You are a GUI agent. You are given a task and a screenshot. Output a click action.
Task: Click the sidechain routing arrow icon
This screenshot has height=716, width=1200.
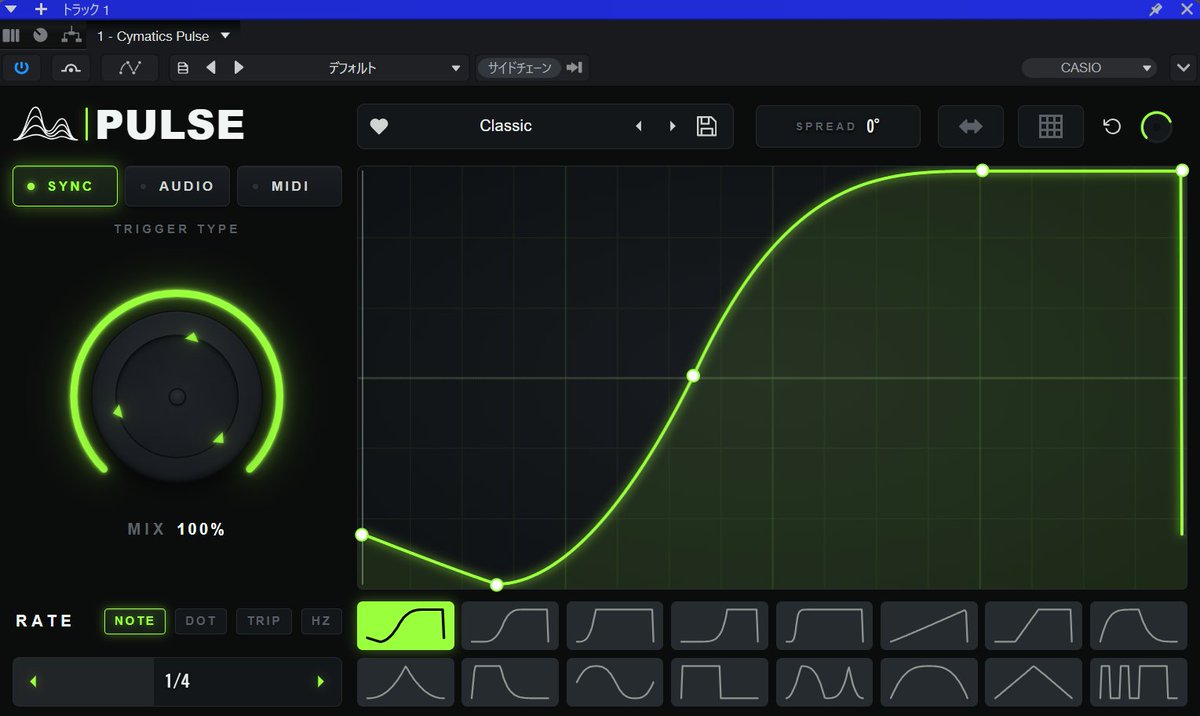[574, 68]
